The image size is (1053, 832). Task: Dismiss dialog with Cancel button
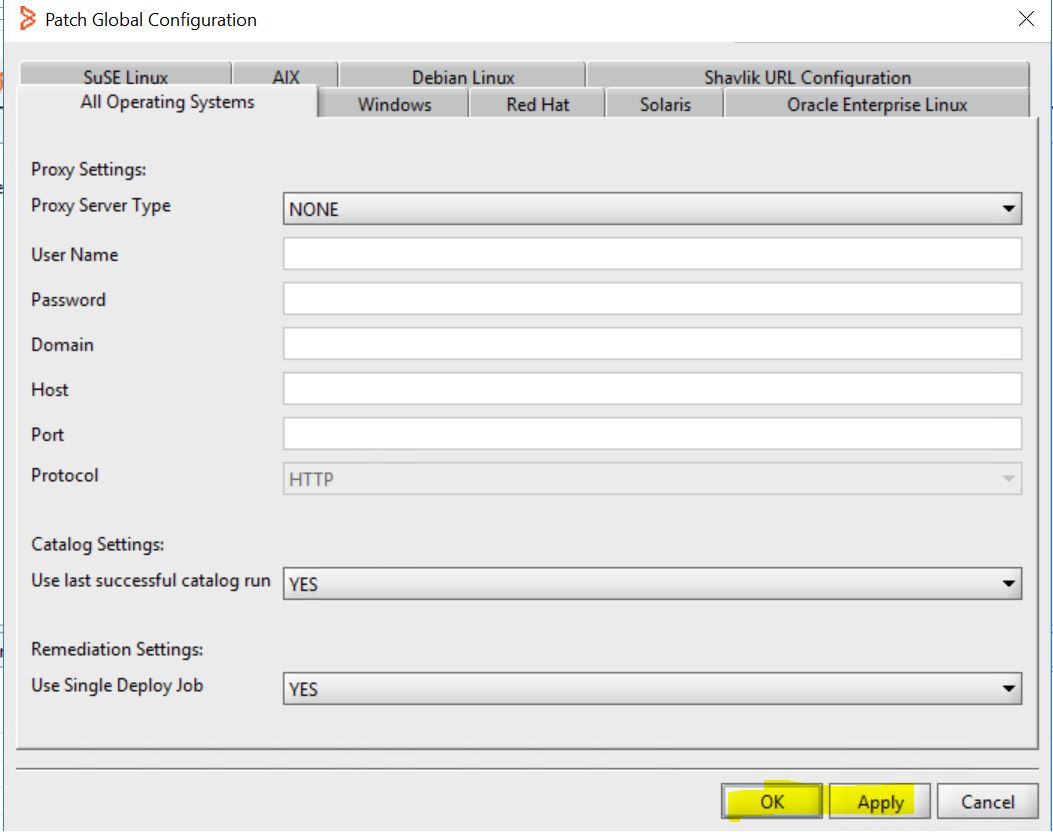pos(987,801)
